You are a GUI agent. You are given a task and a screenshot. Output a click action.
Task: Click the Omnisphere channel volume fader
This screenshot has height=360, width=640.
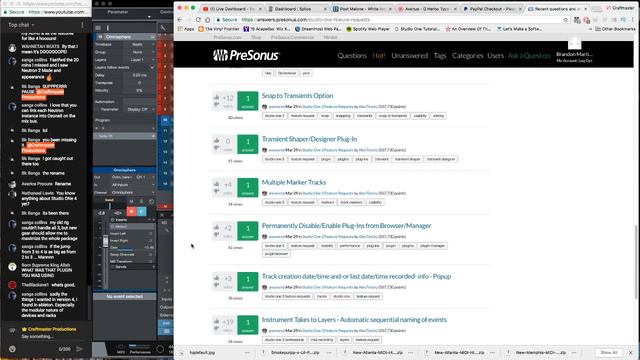(106, 241)
